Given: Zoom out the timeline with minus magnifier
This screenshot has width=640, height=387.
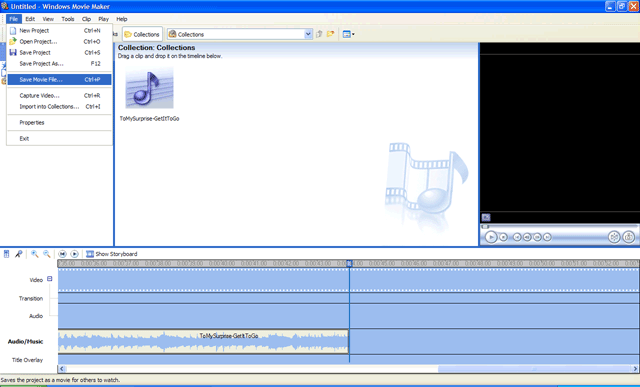Looking at the screenshot, I should 47,254.
